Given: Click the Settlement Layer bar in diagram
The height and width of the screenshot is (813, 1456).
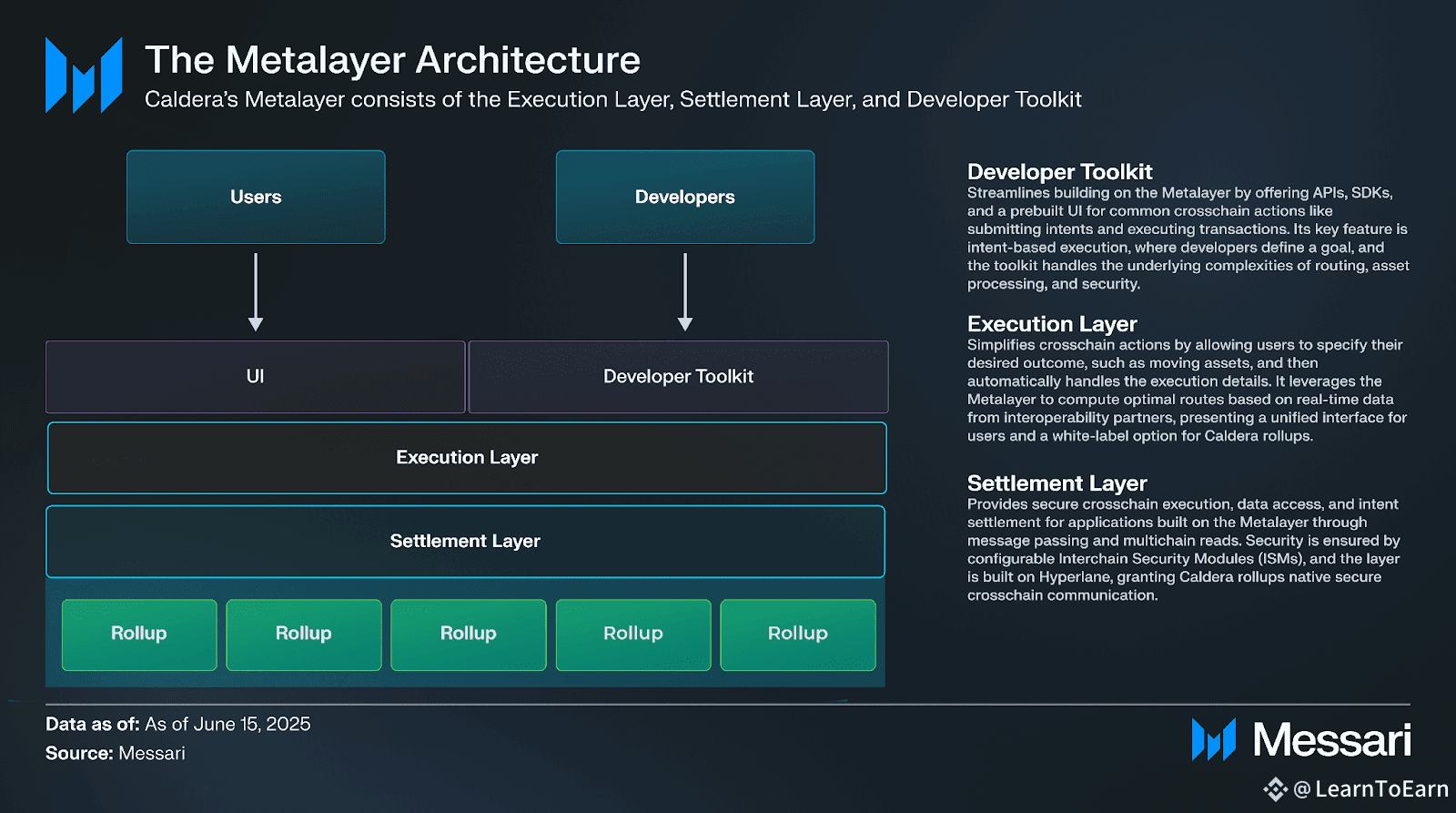Looking at the screenshot, I should (x=465, y=542).
